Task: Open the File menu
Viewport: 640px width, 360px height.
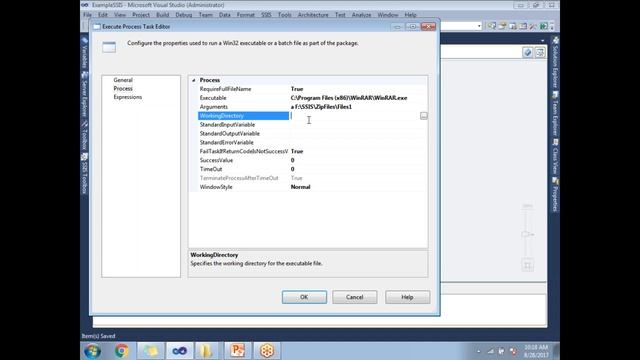Action: coord(87,15)
